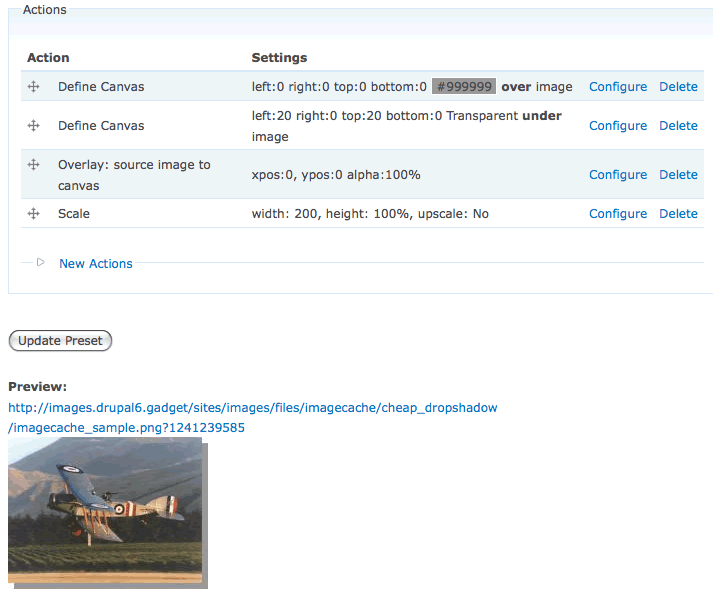
Task: Configure the transparent Define Canvas action
Action: (x=617, y=126)
